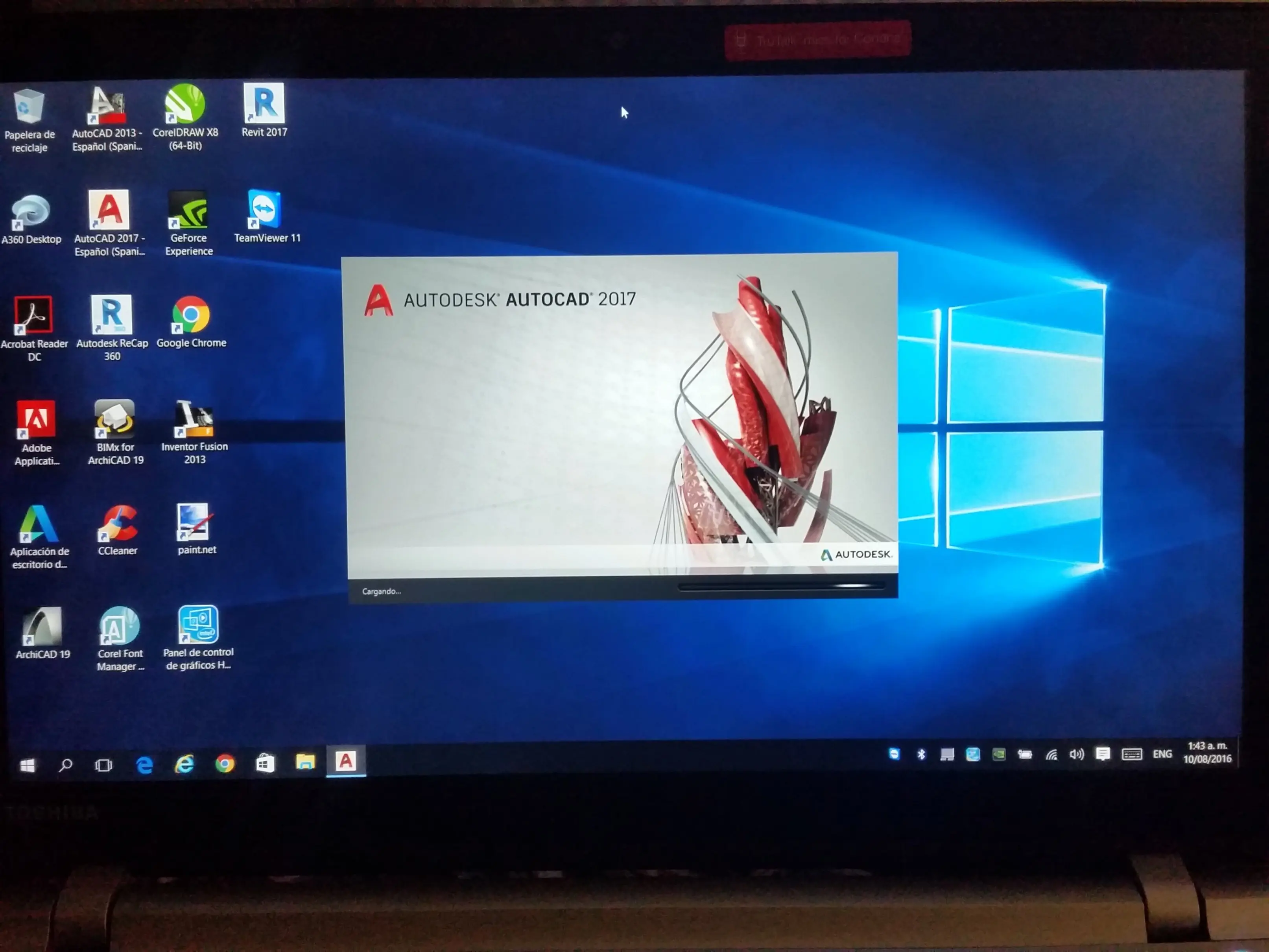
Task: Select the Google Chrome desktop shortcut
Action: pos(191,323)
